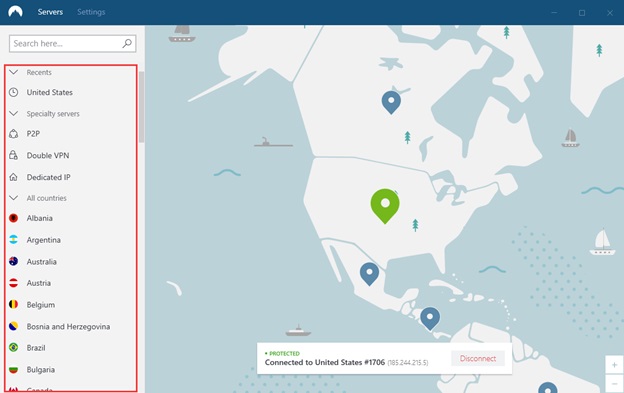Open the Servers tab

[x=50, y=12]
